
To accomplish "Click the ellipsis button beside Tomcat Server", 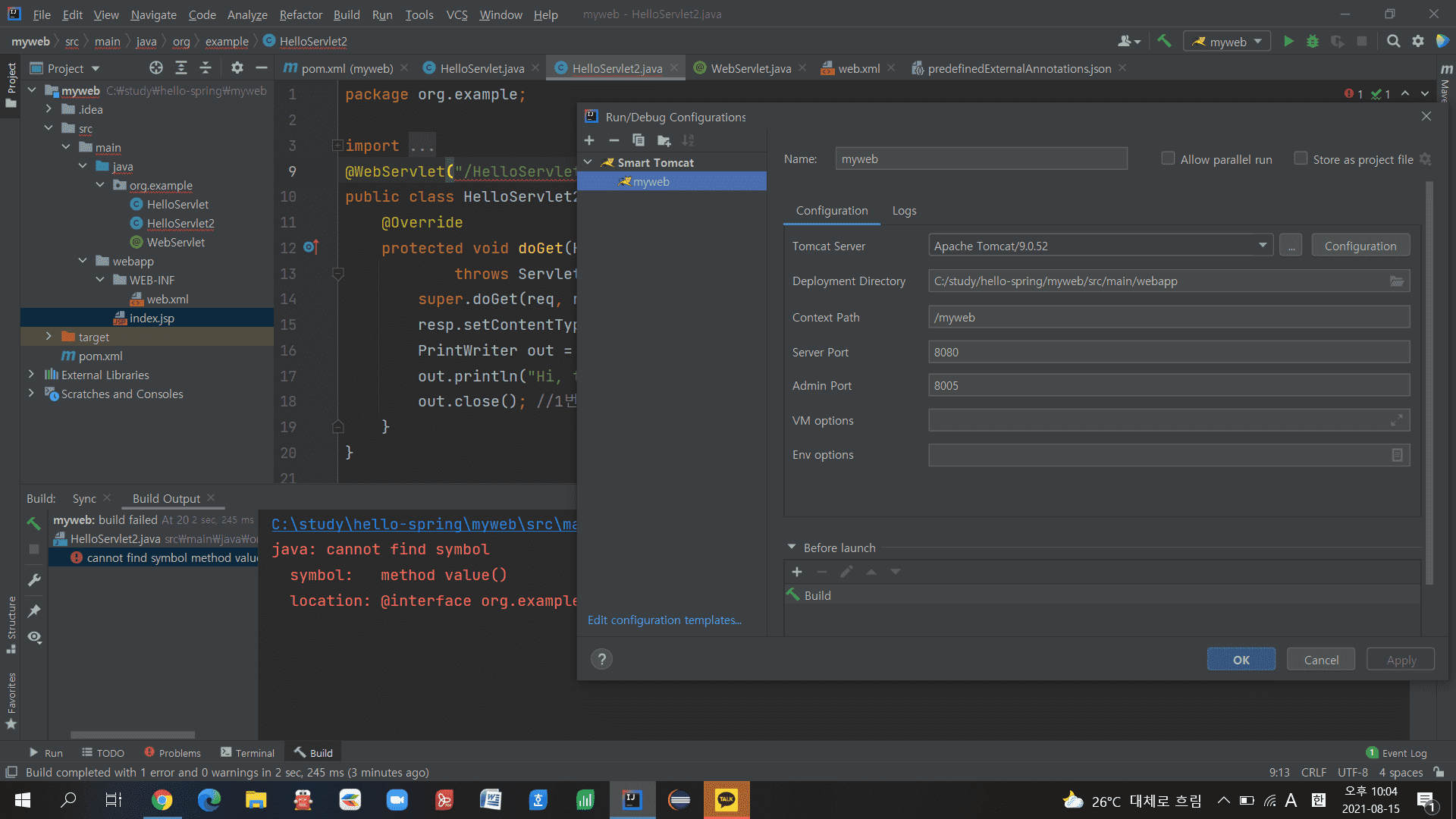I will (x=1291, y=246).
